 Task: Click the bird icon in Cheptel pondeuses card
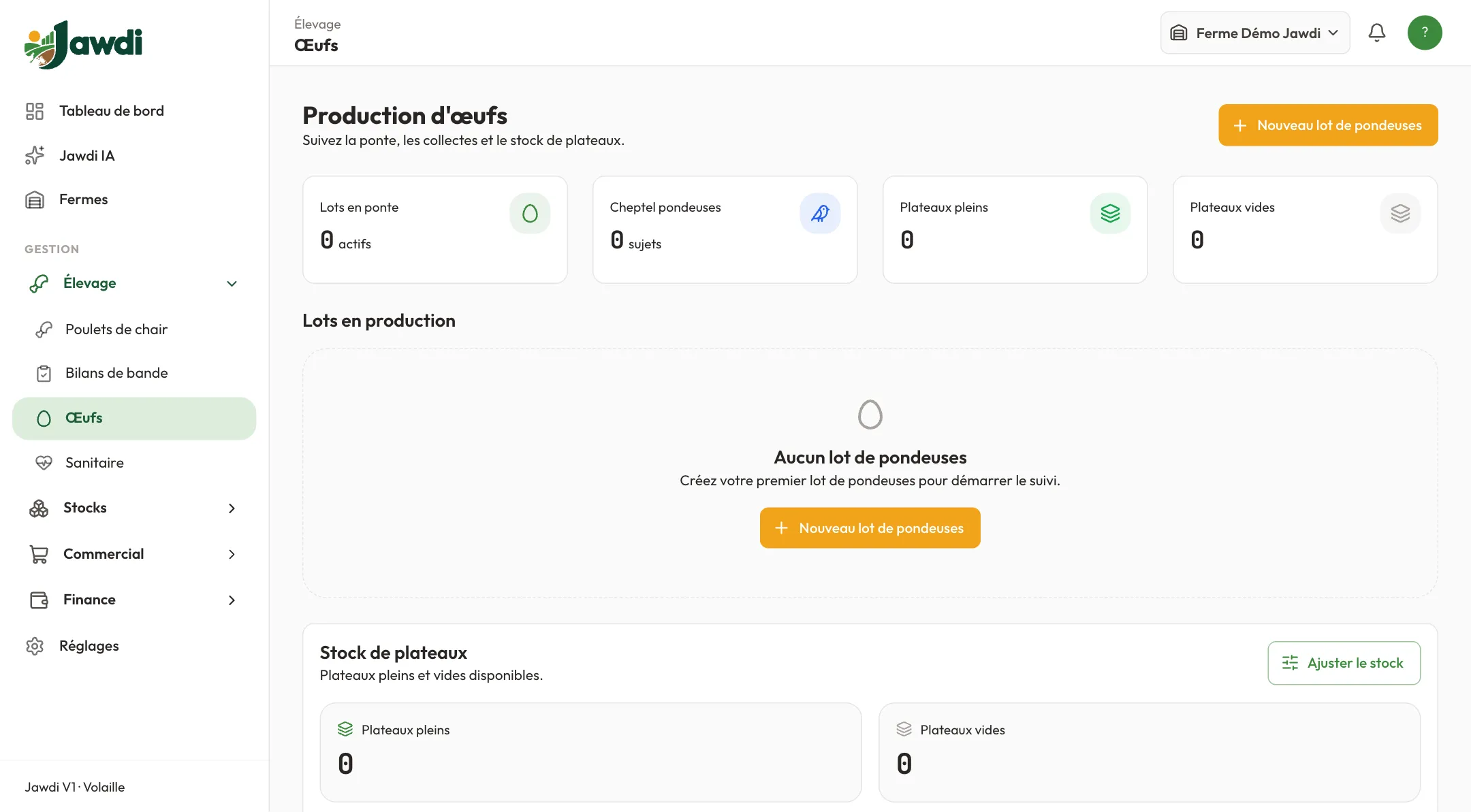point(820,214)
